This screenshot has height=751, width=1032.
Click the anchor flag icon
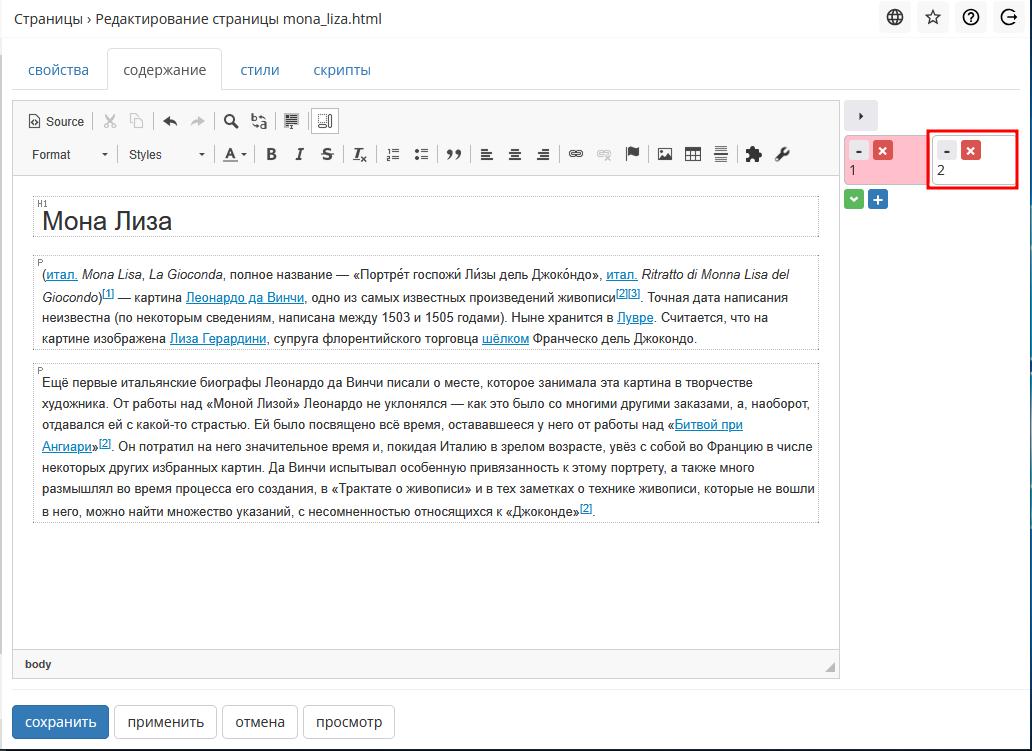pos(632,154)
